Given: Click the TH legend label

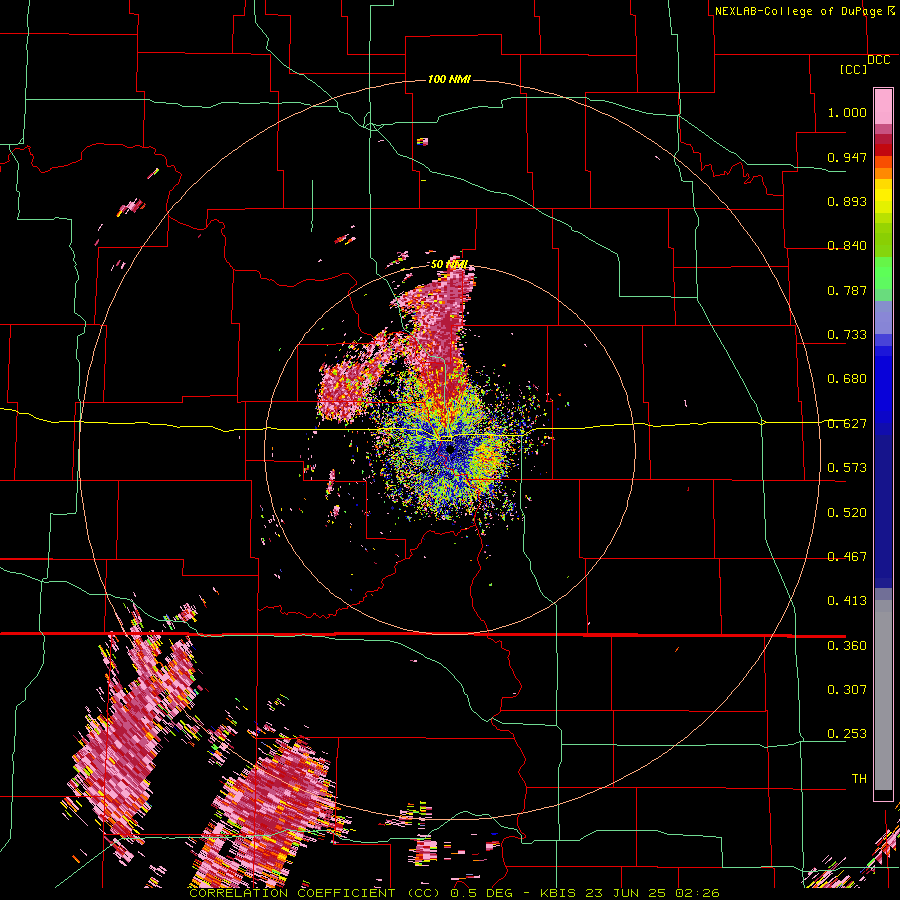Looking at the screenshot, I should [x=859, y=779].
